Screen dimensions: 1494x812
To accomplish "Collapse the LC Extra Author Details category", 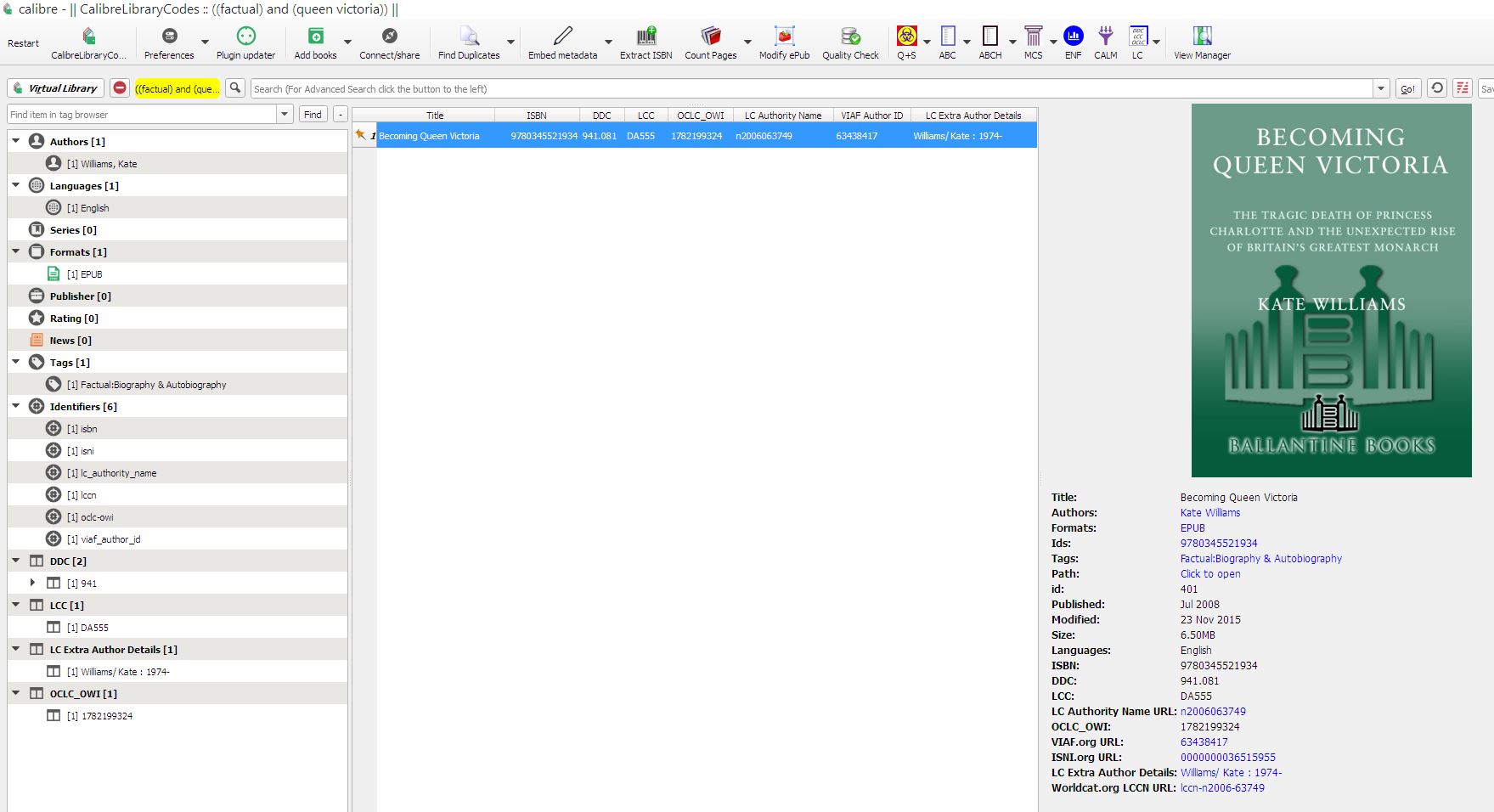I will pyautogui.click(x=16, y=649).
